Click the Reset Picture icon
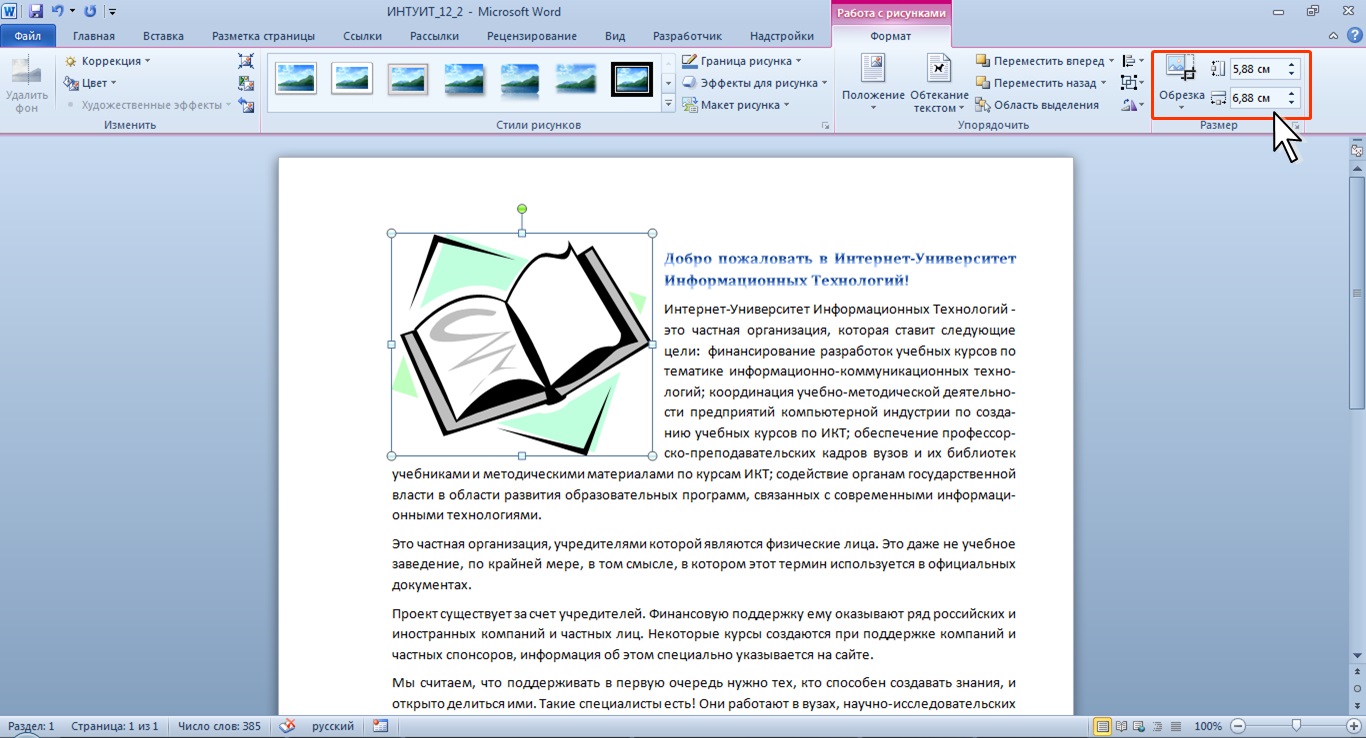 tap(246, 105)
